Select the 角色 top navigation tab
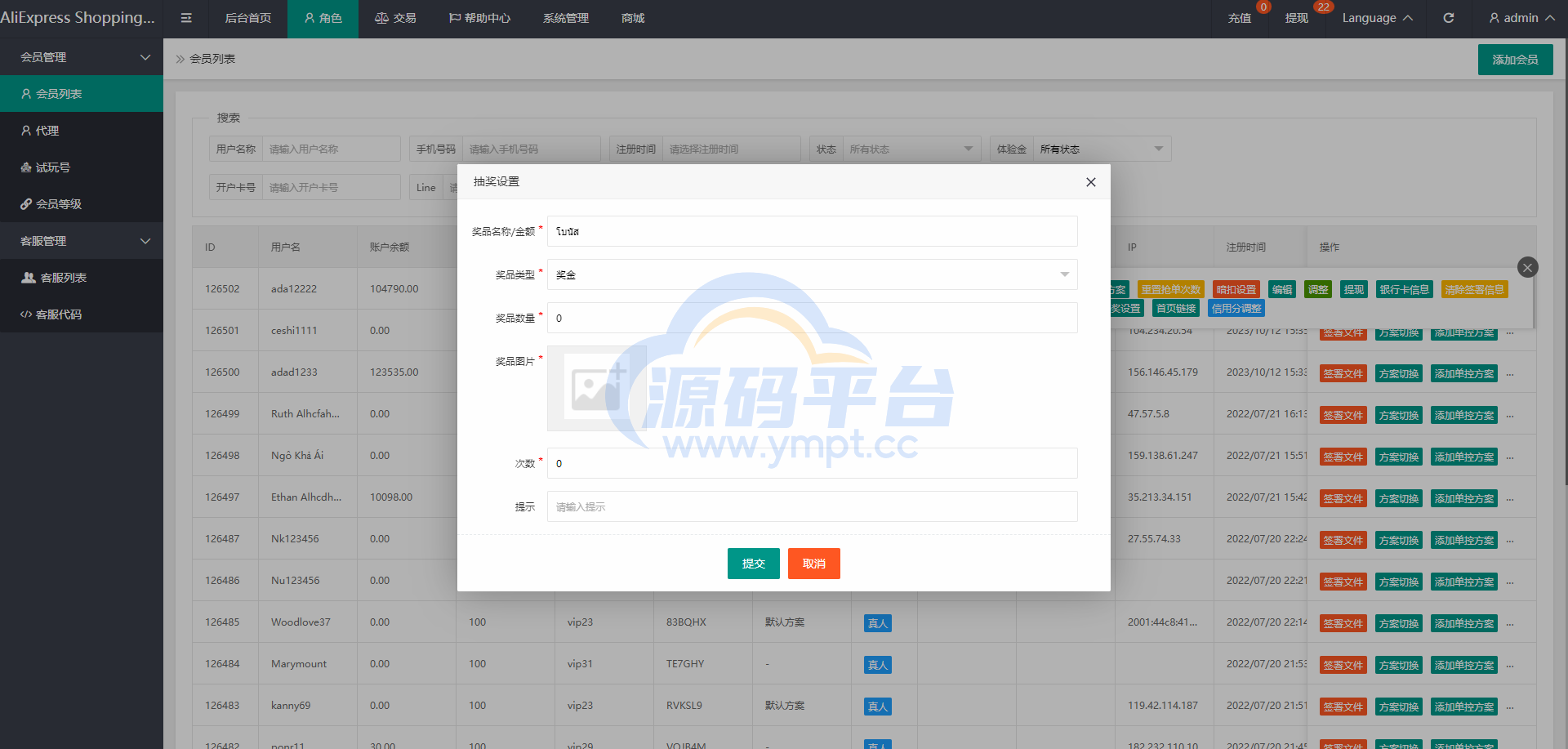 click(323, 18)
